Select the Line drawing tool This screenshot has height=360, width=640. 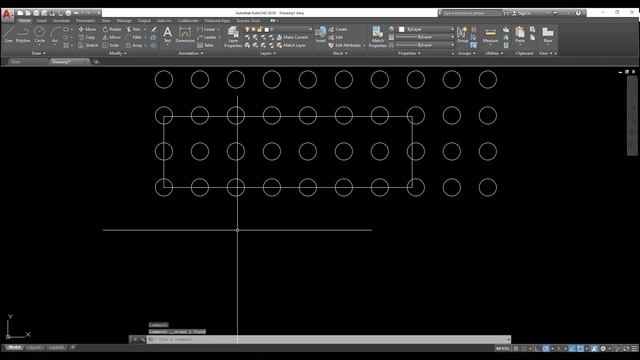coord(9,35)
